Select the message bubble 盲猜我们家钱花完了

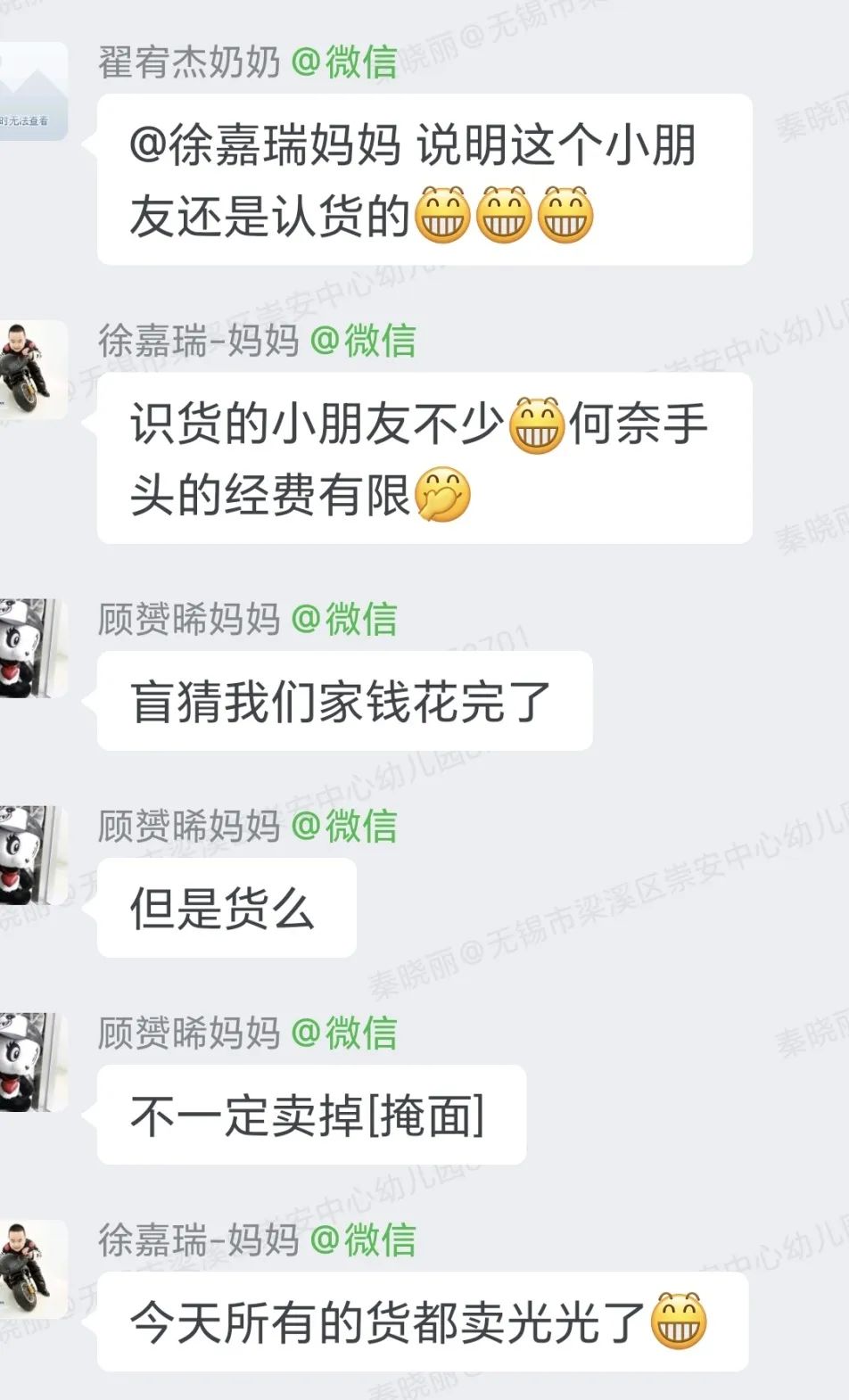(344, 701)
